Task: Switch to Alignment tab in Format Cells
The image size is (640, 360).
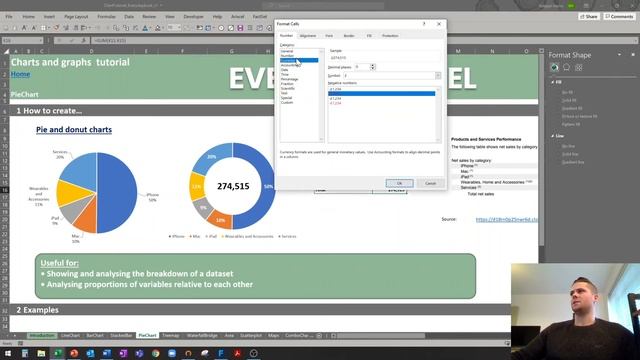Action: coord(308,36)
